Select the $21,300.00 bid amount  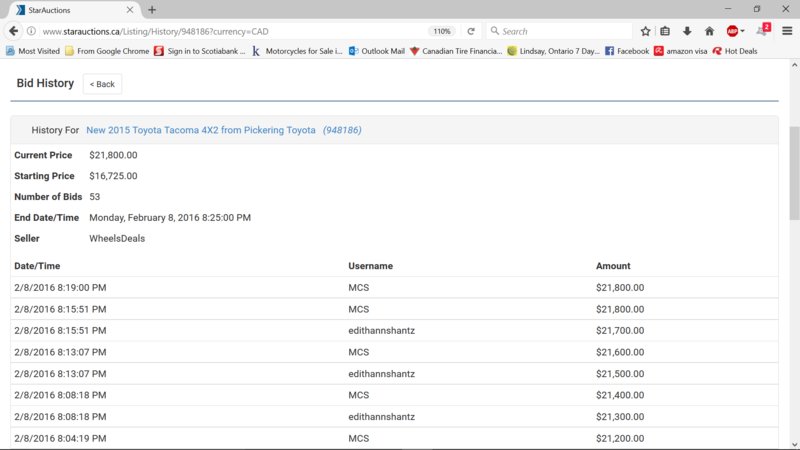620,417
